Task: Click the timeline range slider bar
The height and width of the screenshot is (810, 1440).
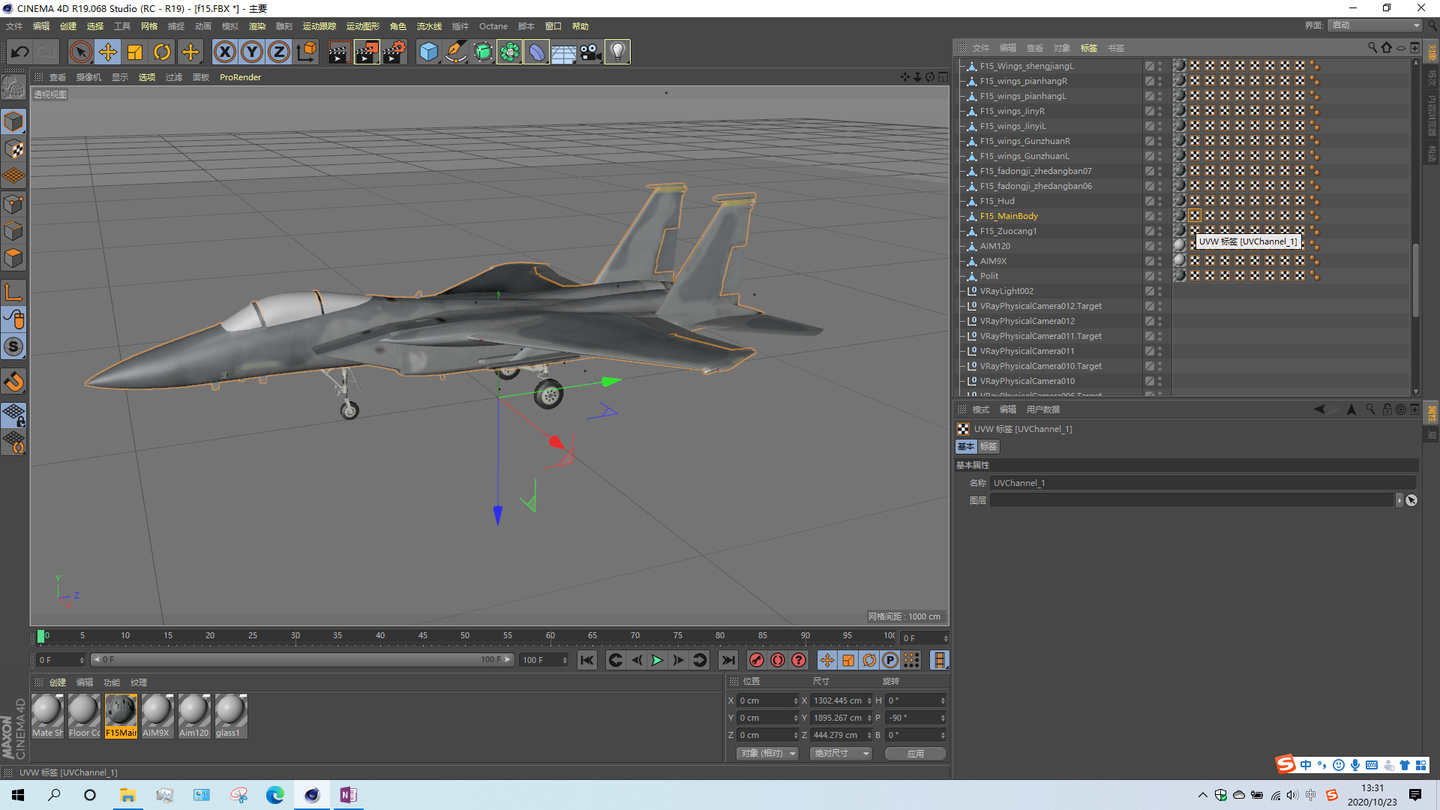Action: [x=302, y=660]
